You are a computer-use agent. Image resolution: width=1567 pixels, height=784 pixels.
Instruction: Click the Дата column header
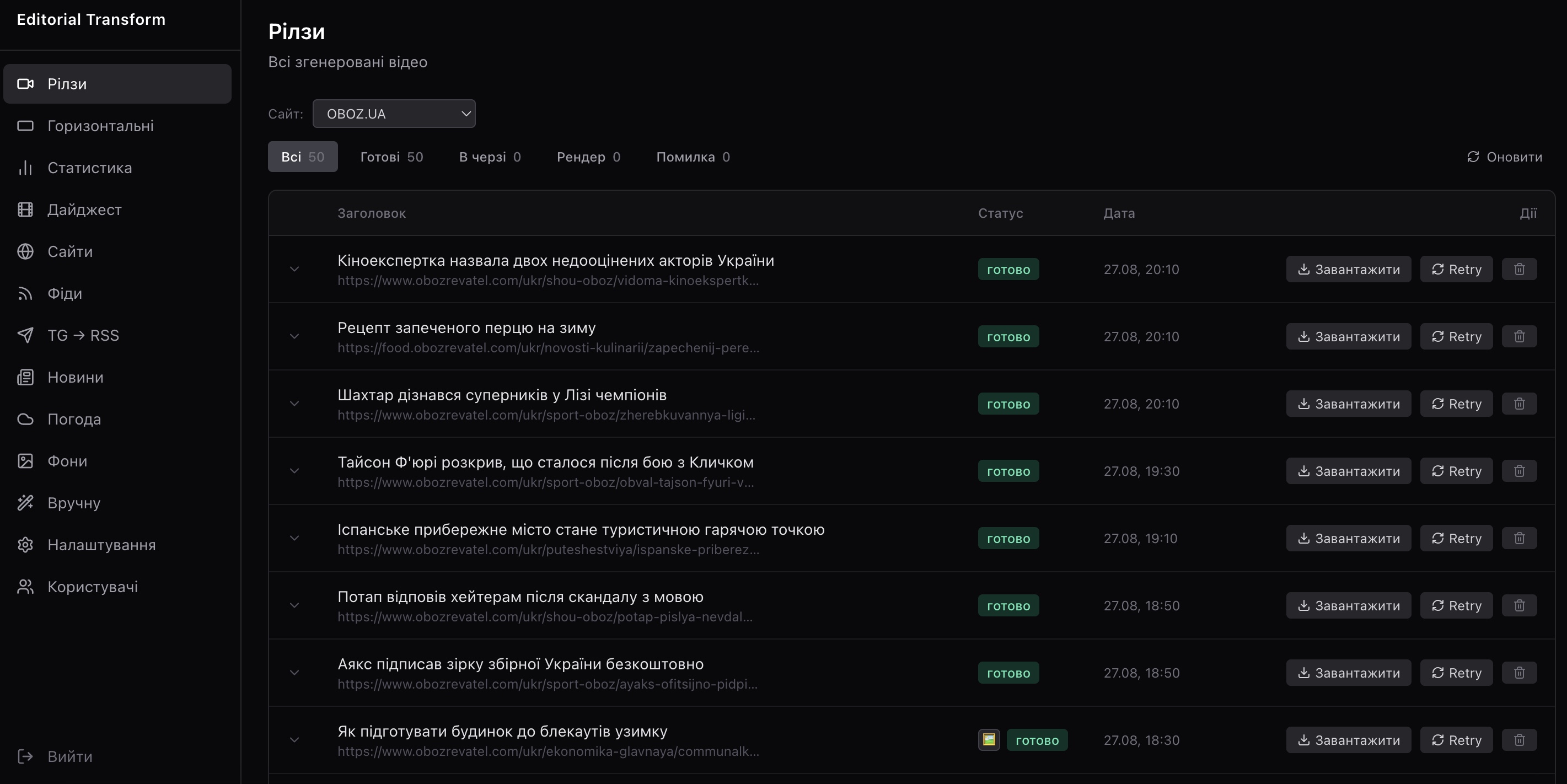[x=1119, y=213]
